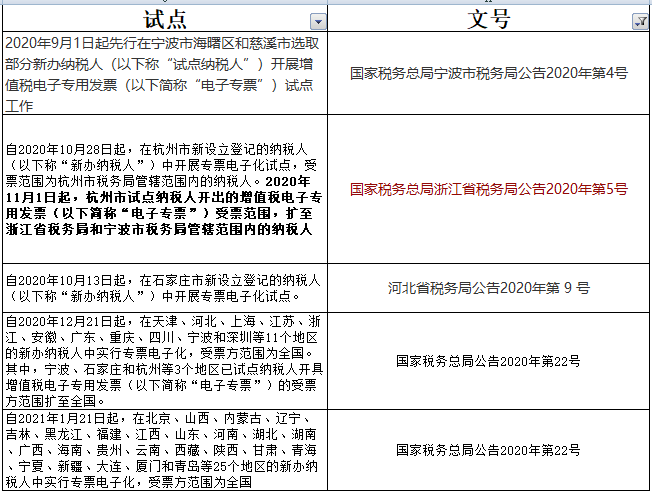This screenshot has height=491, width=652.
Task: Open the 文号 column filter funnel button
Action: [640, 21]
